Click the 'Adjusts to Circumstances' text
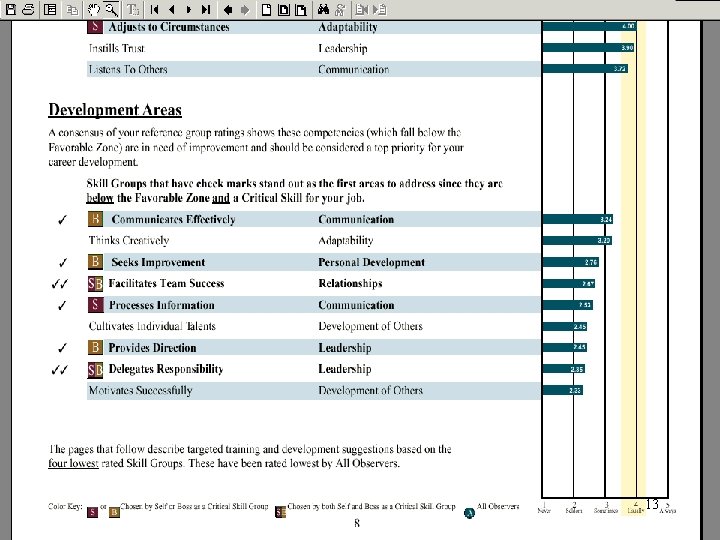The width and height of the screenshot is (720, 540). (169, 27)
